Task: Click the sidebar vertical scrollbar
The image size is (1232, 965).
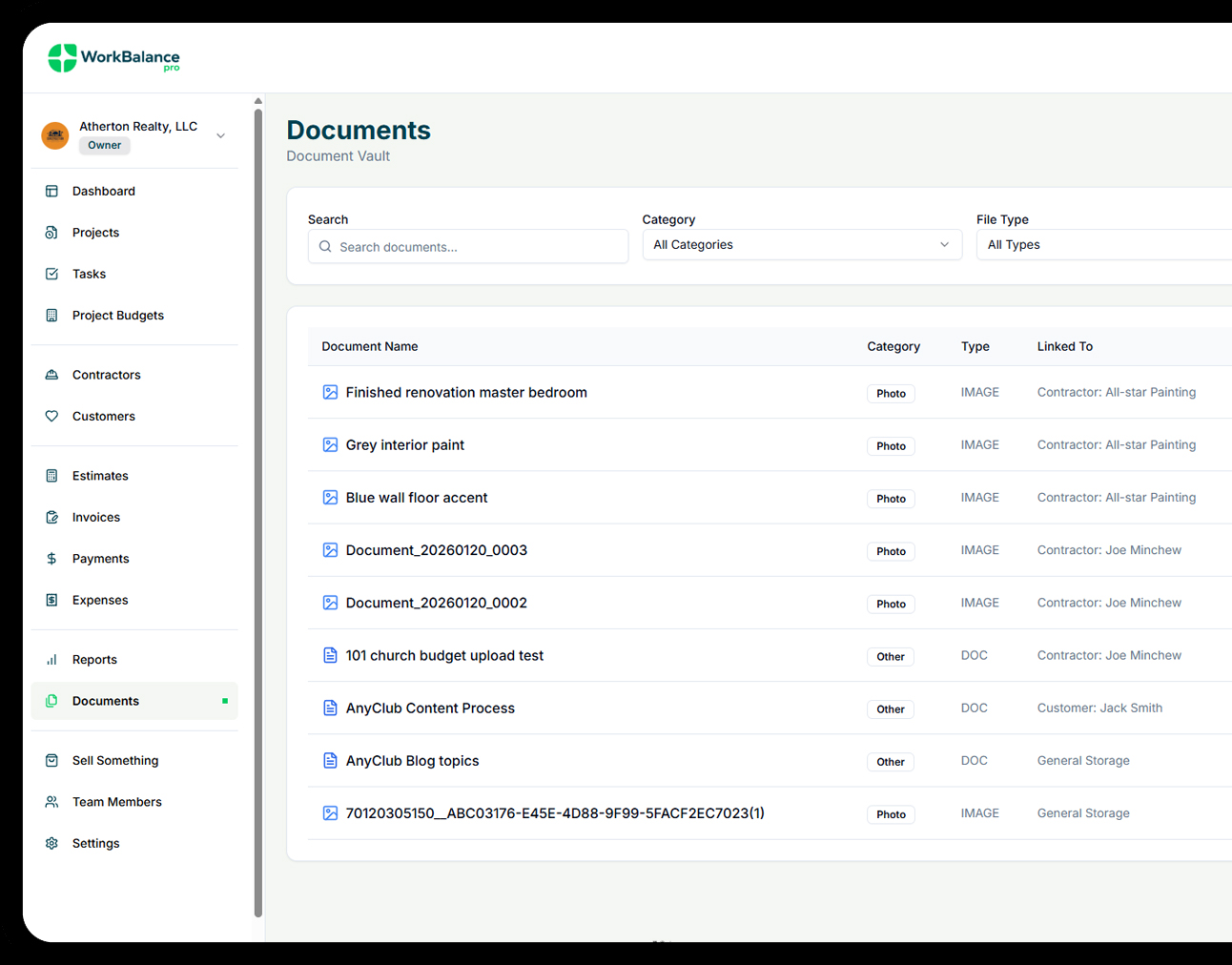Action: tap(258, 513)
